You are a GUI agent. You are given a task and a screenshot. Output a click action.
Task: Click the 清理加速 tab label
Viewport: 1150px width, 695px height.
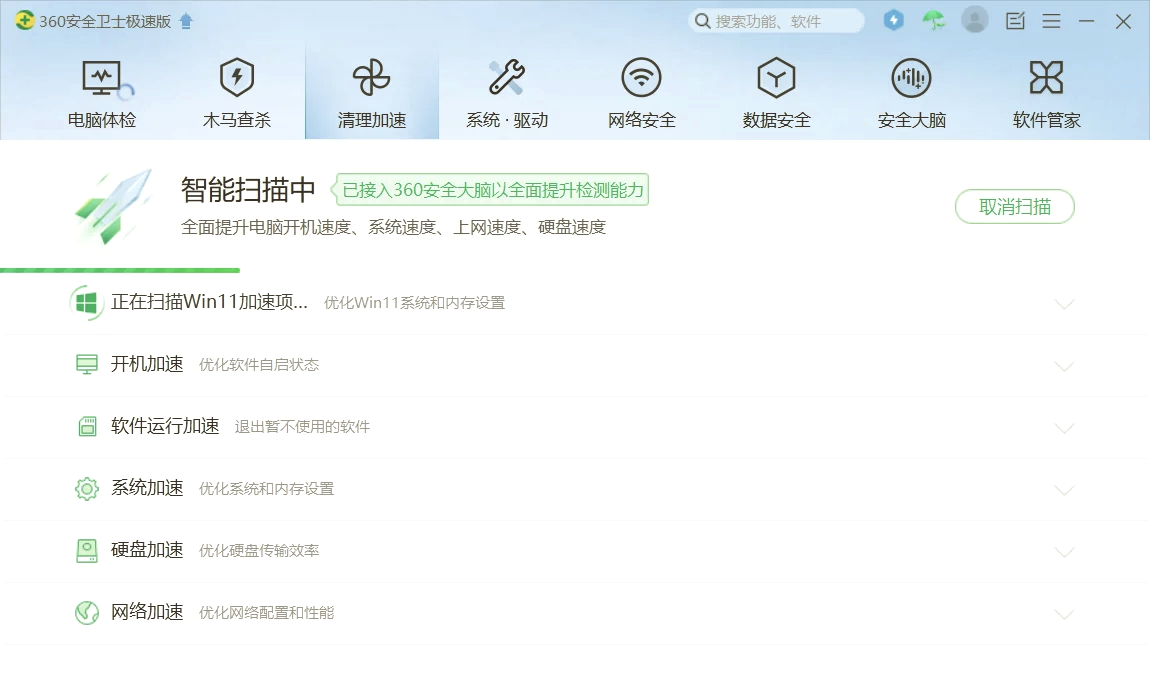click(372, 120)
